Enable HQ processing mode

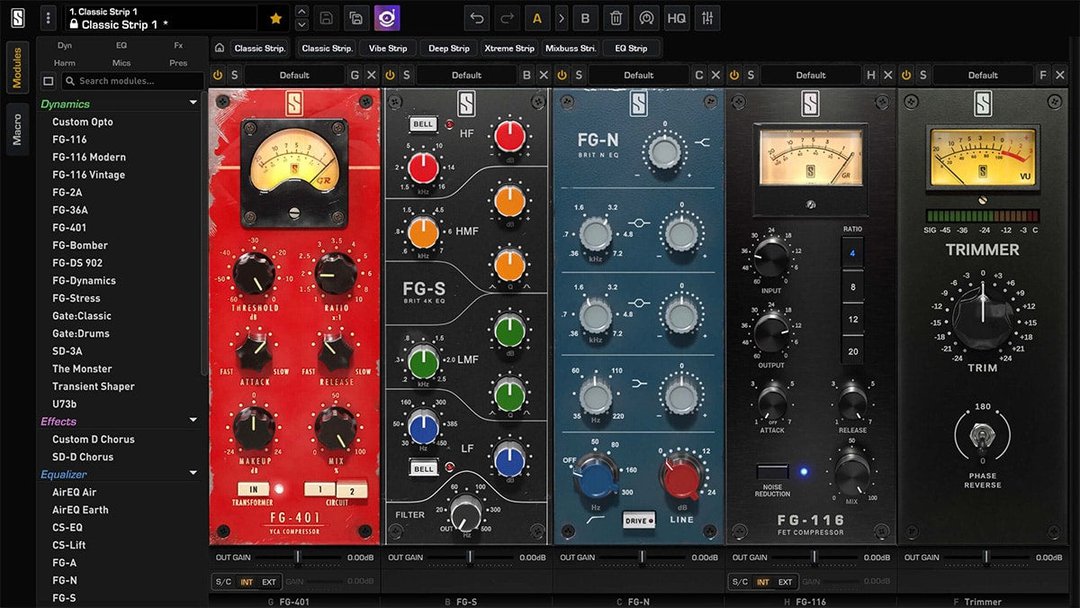pos(676,17)
